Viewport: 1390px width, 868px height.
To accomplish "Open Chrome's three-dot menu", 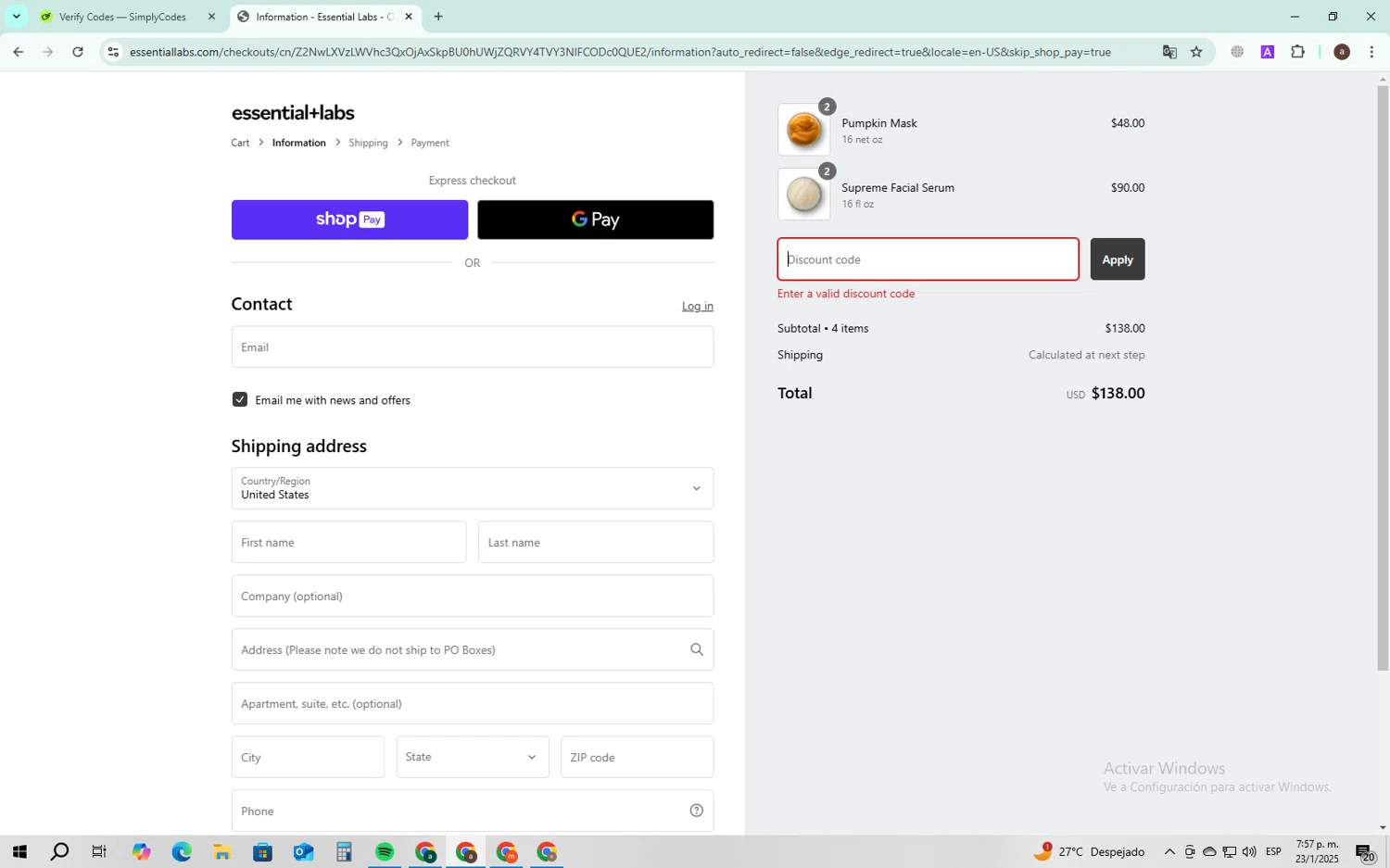I will [x=1371, y=52].
